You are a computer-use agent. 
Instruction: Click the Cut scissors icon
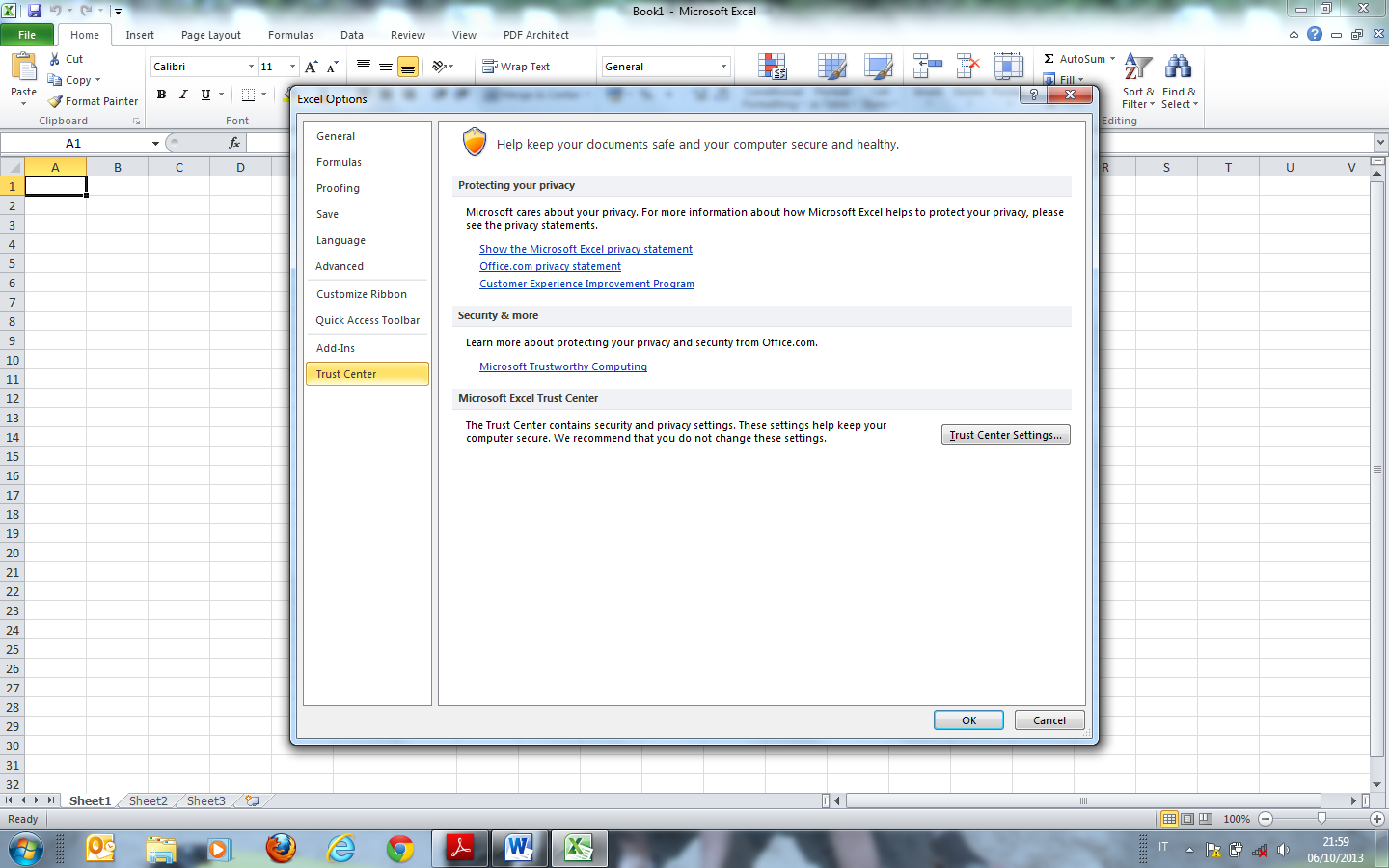pos(55,59)
